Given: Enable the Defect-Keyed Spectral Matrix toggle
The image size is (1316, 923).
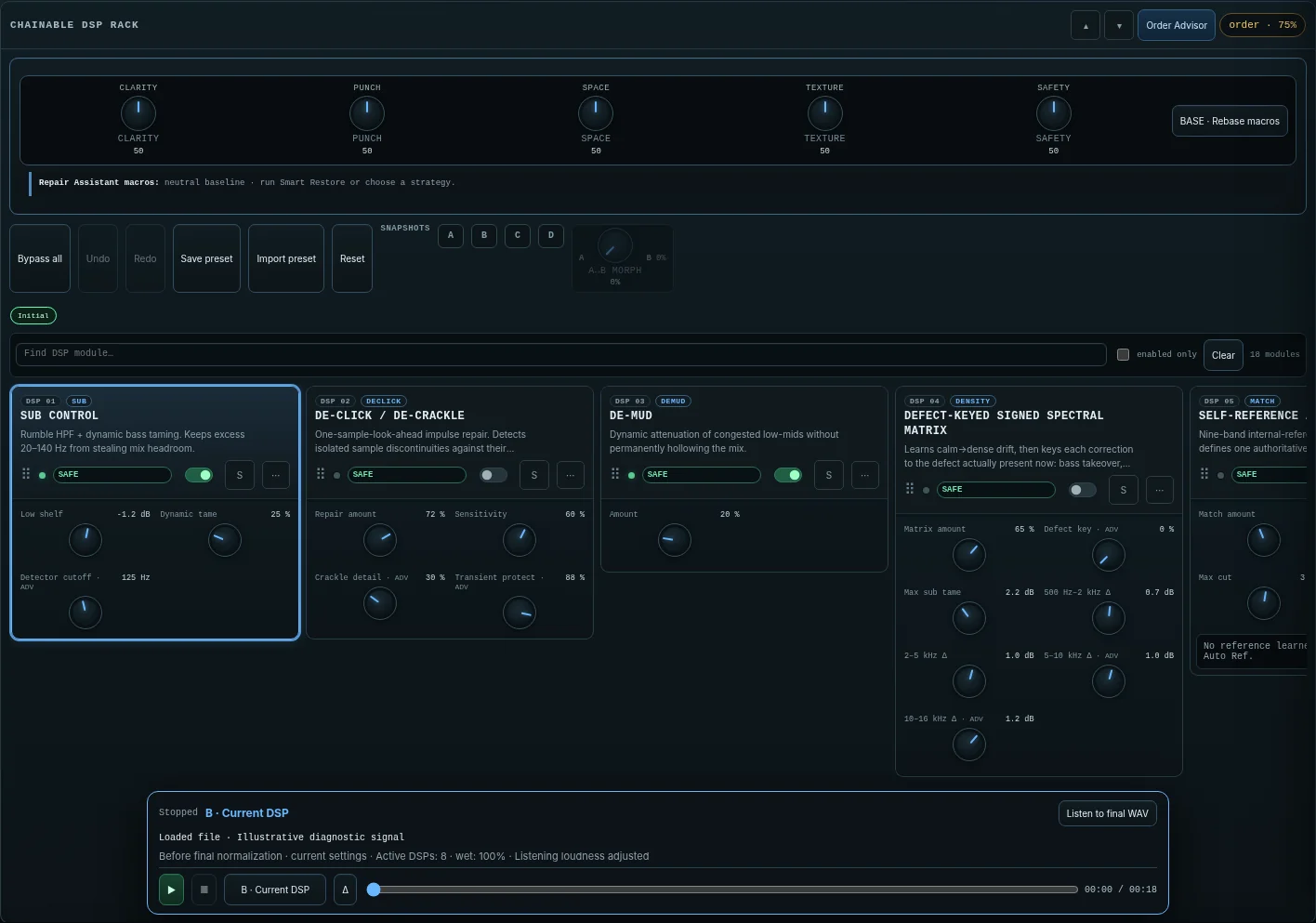Looking at the screenshot, I should (1083, 490).
